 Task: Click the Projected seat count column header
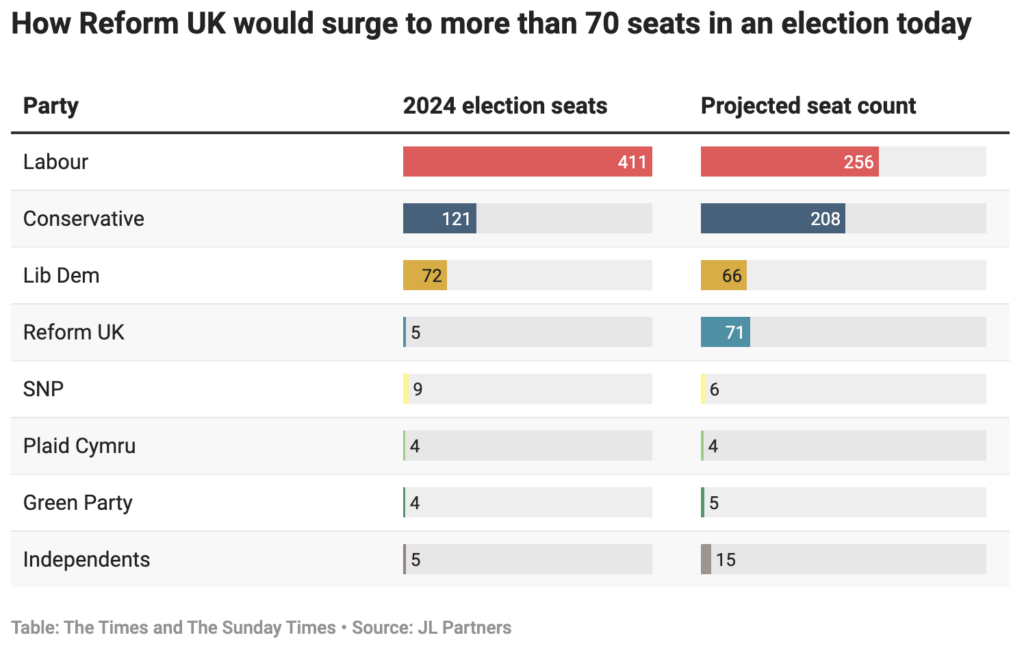point(808,106)
